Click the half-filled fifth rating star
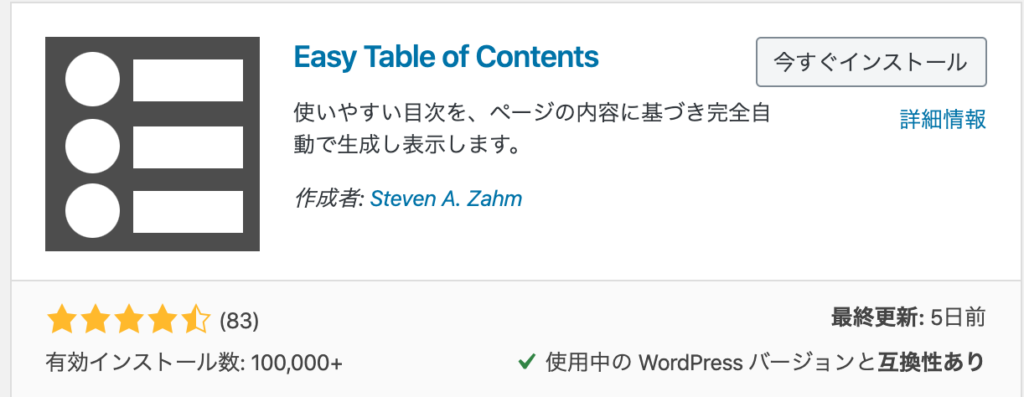 point(196,320)
